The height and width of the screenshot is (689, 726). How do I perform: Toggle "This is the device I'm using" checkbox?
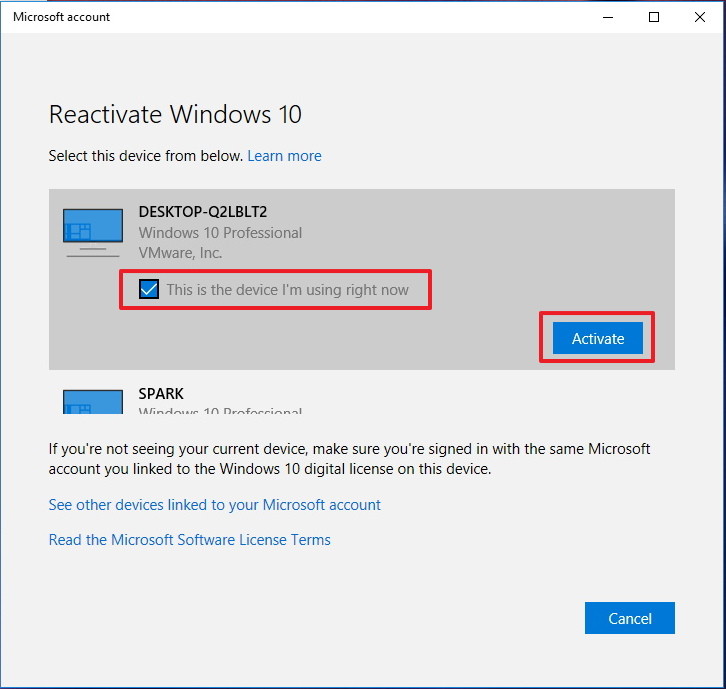click(x=149, y=289)
